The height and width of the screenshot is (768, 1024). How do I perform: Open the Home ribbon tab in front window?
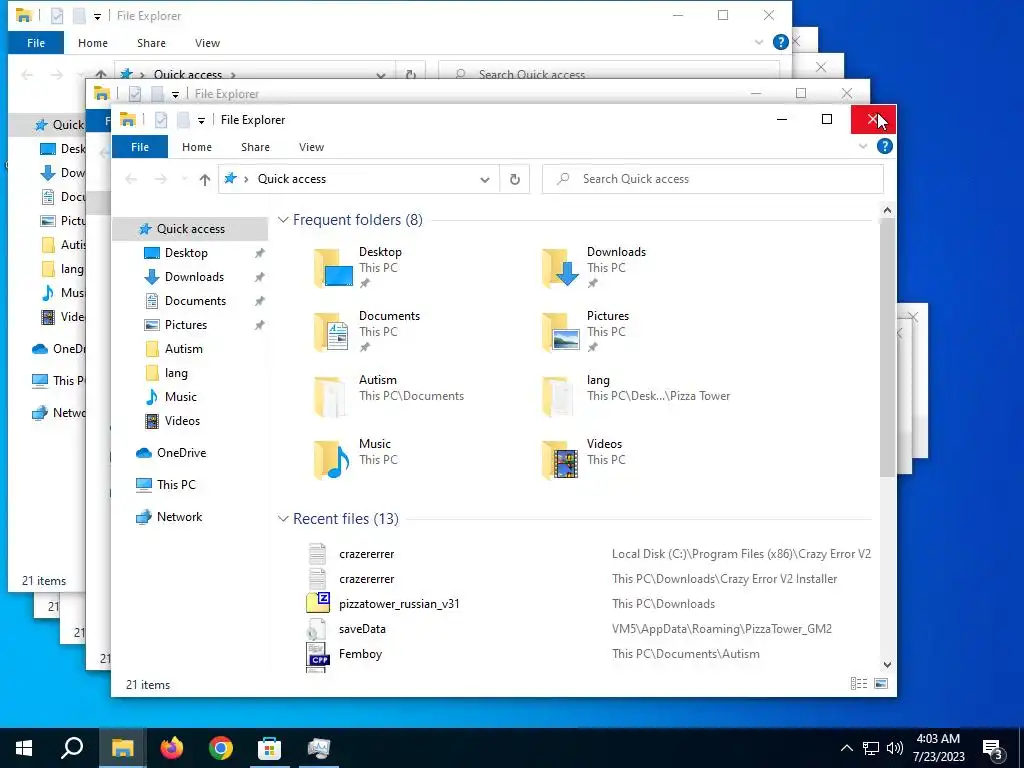(197, 147)
